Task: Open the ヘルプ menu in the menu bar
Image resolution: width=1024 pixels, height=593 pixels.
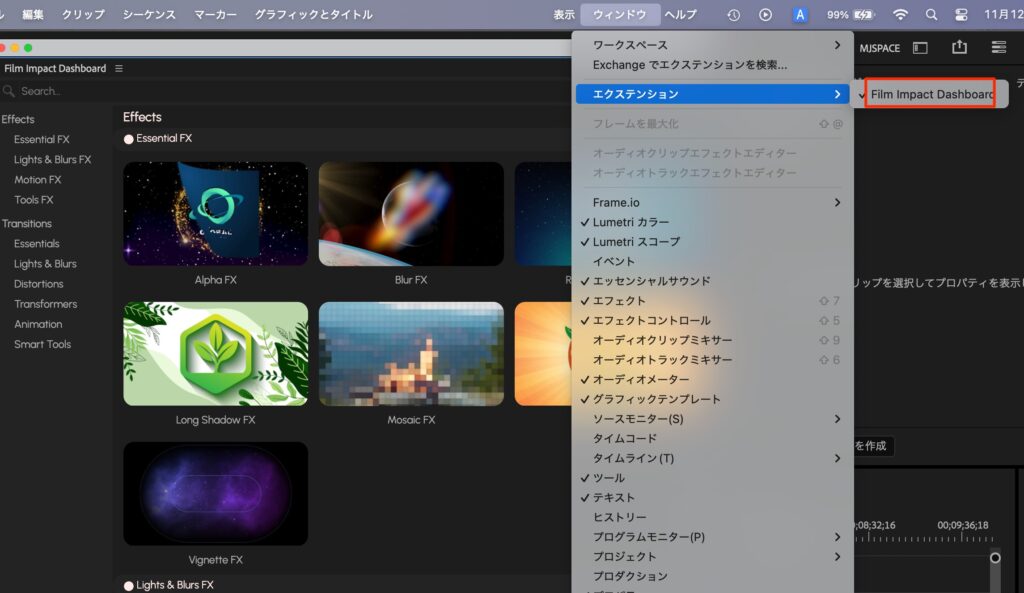Action: (x=681, y=15)
